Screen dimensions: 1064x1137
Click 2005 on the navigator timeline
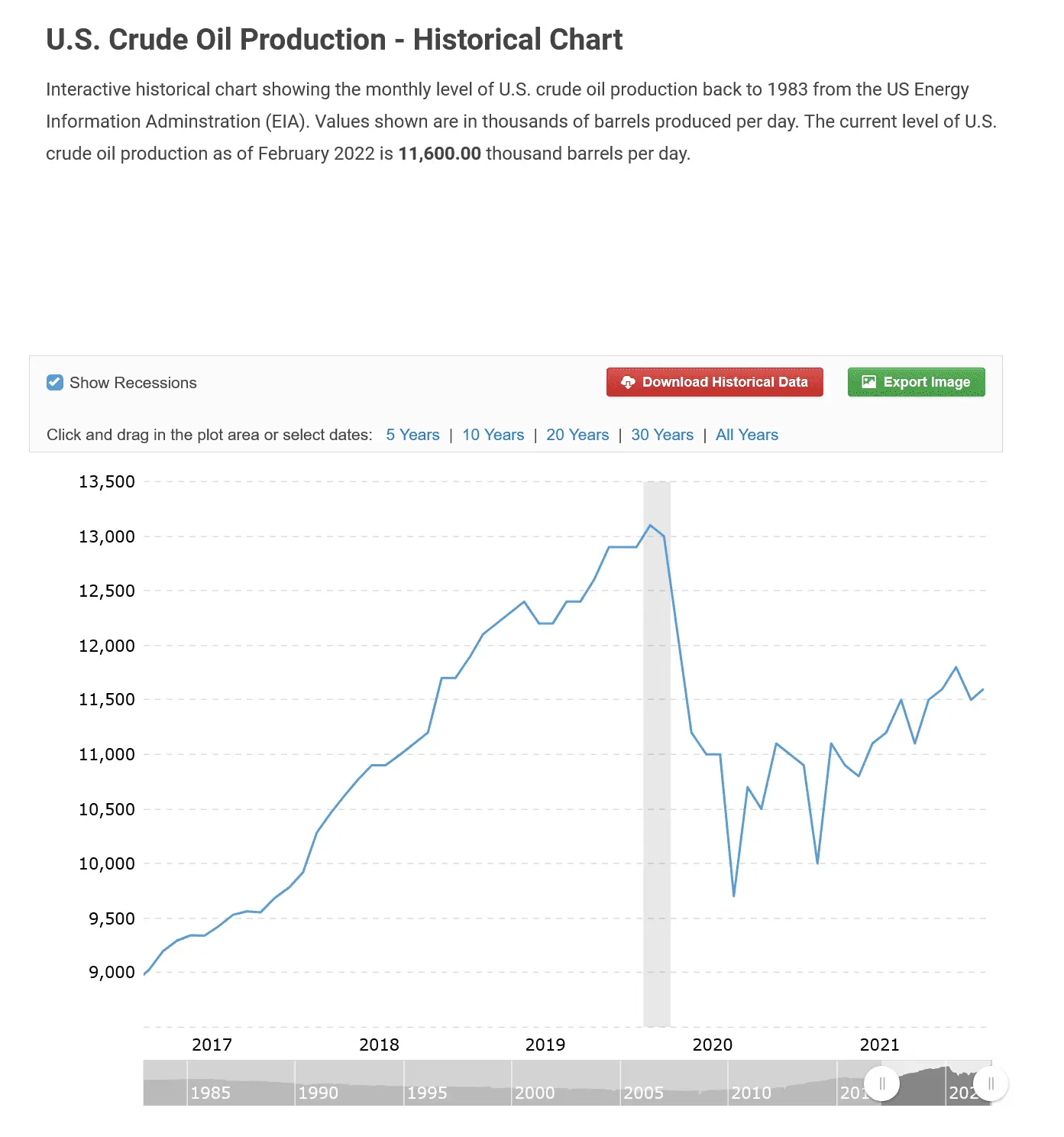coord(643,1093)
